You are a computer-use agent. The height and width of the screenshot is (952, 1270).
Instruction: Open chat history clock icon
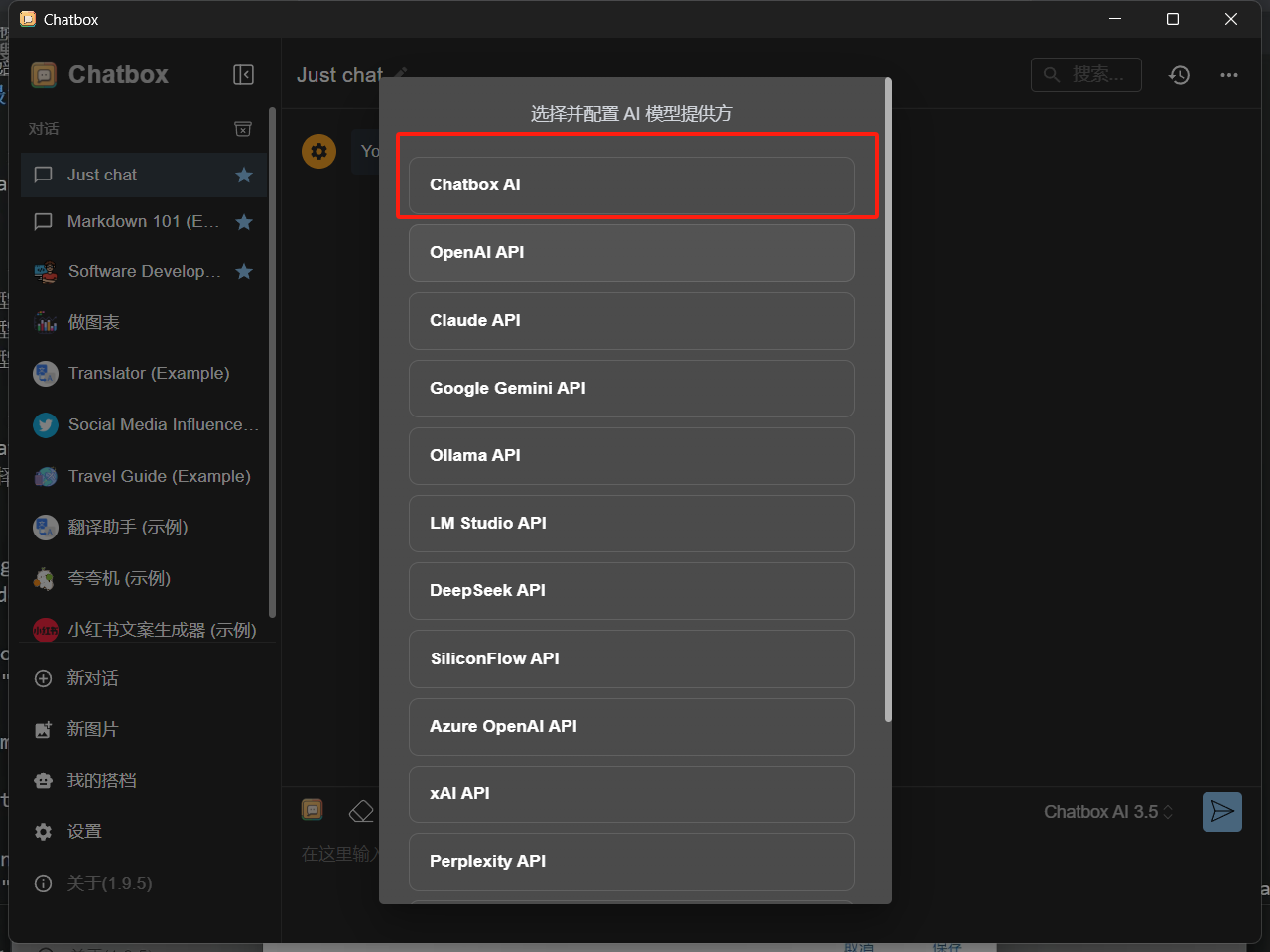tap(1179, 75)
